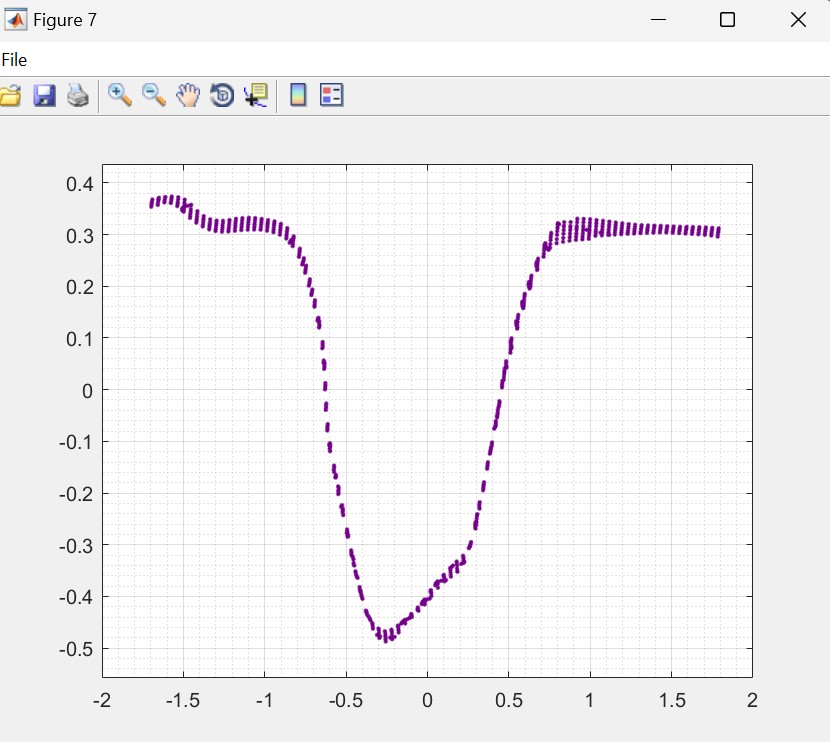
Task: Click the Figure 7 title text
Action: (65, 20)
